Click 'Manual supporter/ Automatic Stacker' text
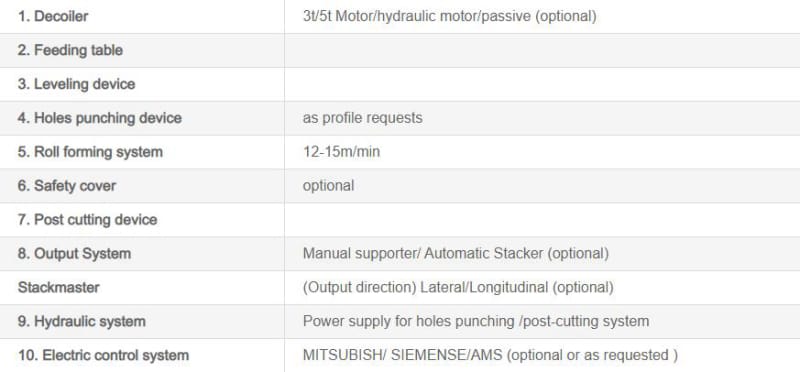Viewport: 800px width, 372px height. tap(422, 254)
